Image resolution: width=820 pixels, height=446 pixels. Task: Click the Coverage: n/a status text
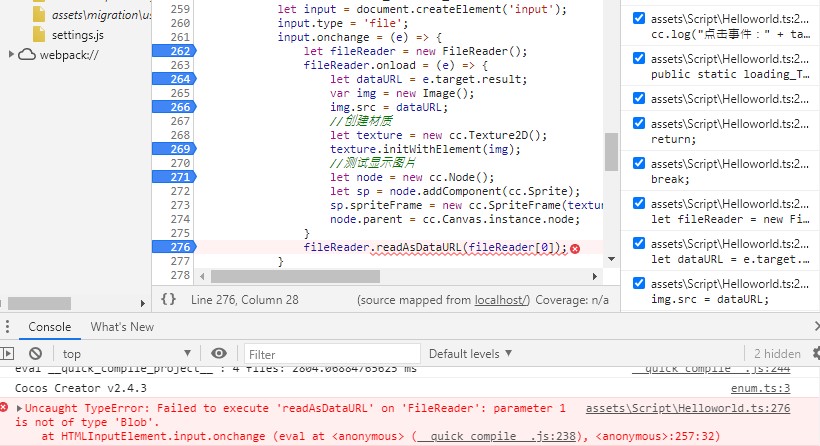tap(572, 300)
